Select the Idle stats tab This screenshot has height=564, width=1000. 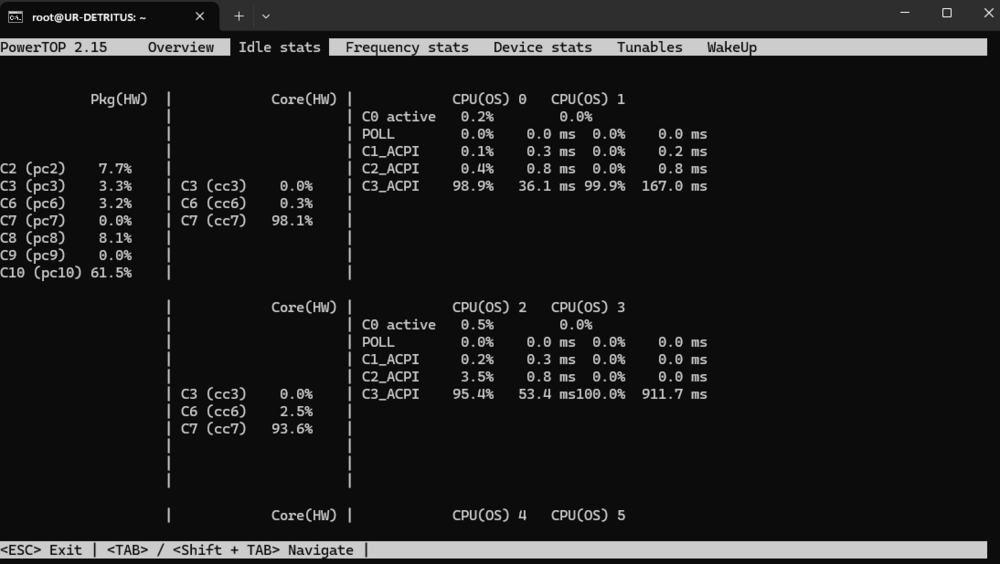coord(279,47)
